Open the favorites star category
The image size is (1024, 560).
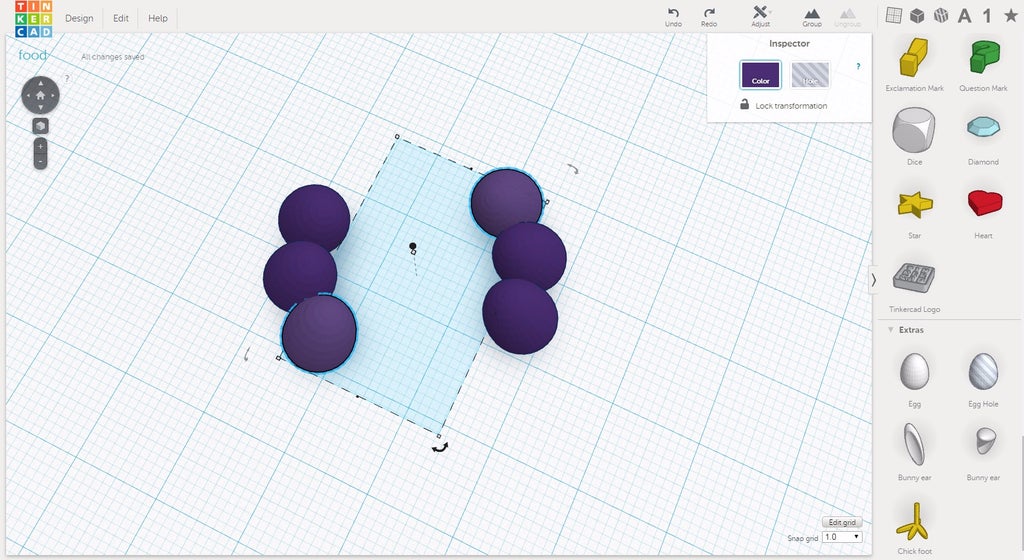point(1010,15)
